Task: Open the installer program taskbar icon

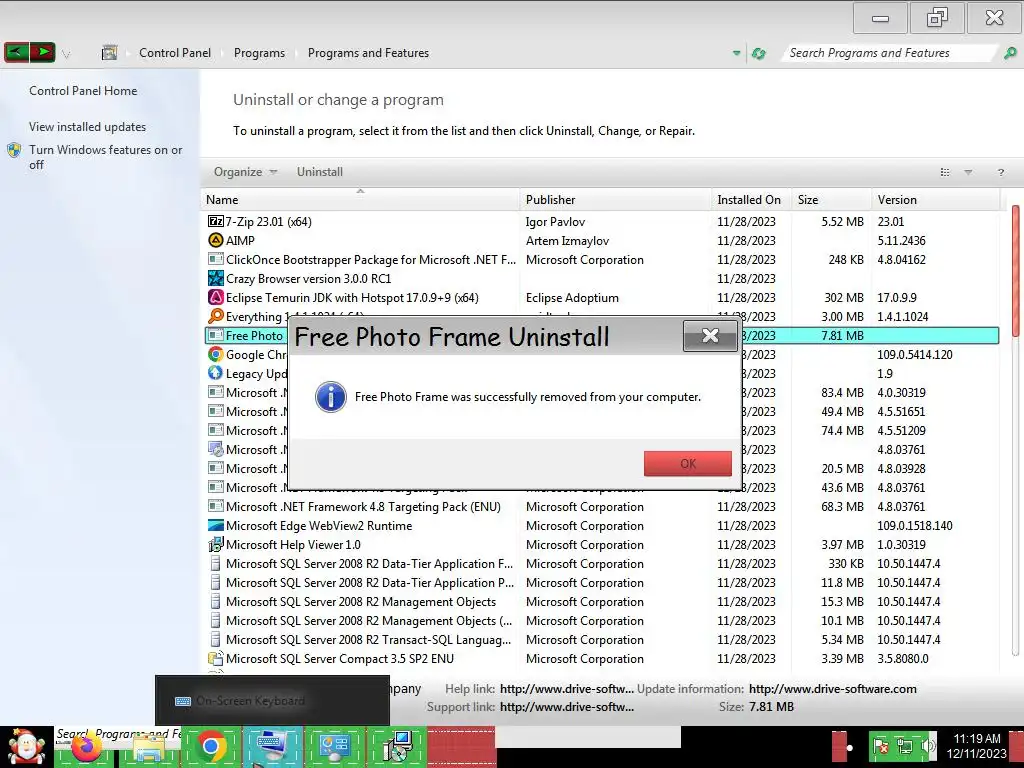Action: click(396, 746)
